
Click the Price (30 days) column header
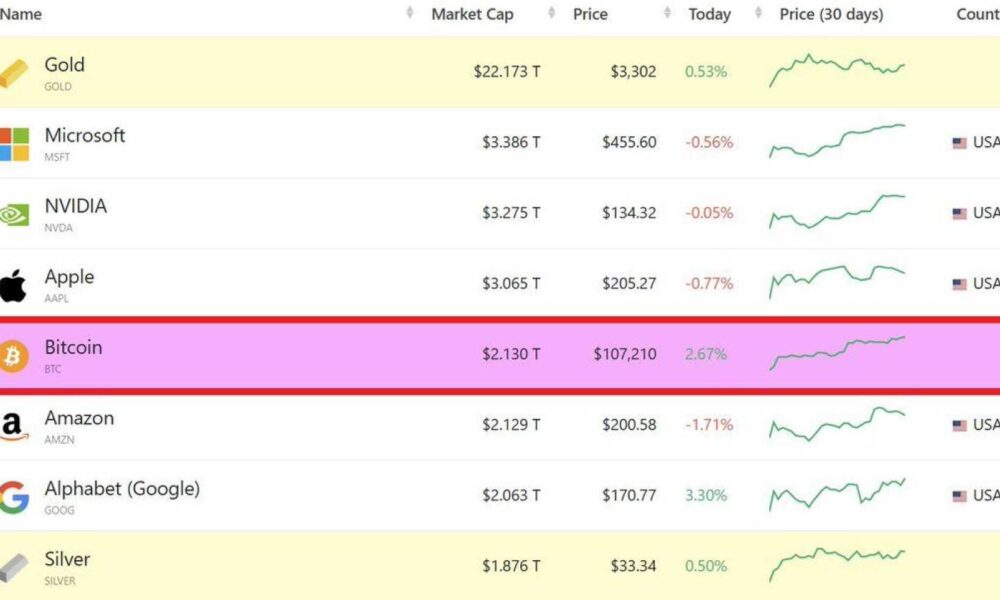[831, 14]
